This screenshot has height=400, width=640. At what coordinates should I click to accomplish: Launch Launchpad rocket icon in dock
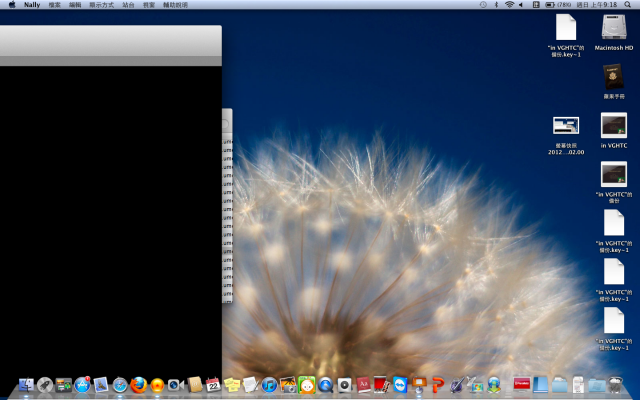pos(44,384)
